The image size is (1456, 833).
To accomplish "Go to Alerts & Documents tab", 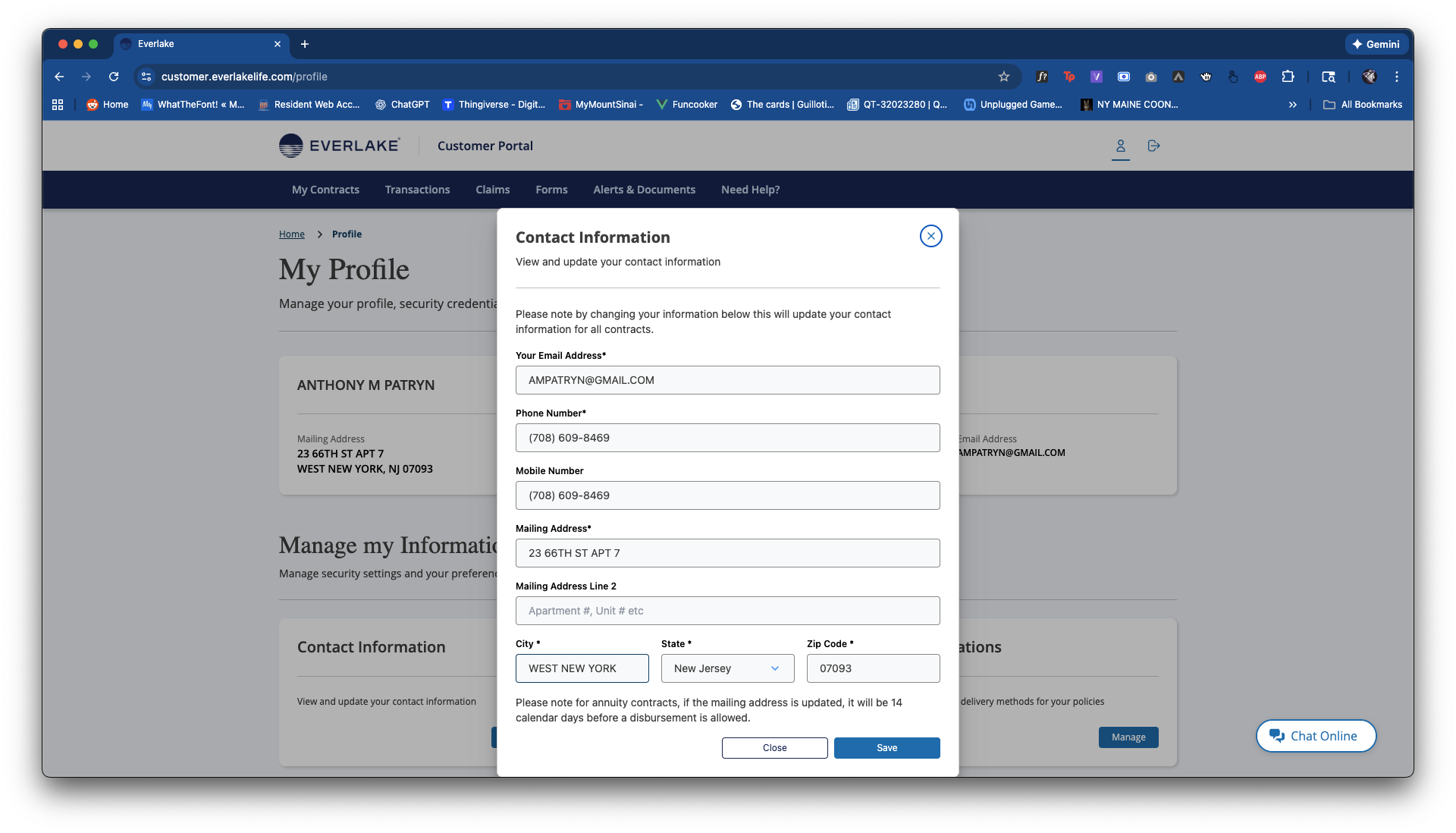I will (644, 190).
